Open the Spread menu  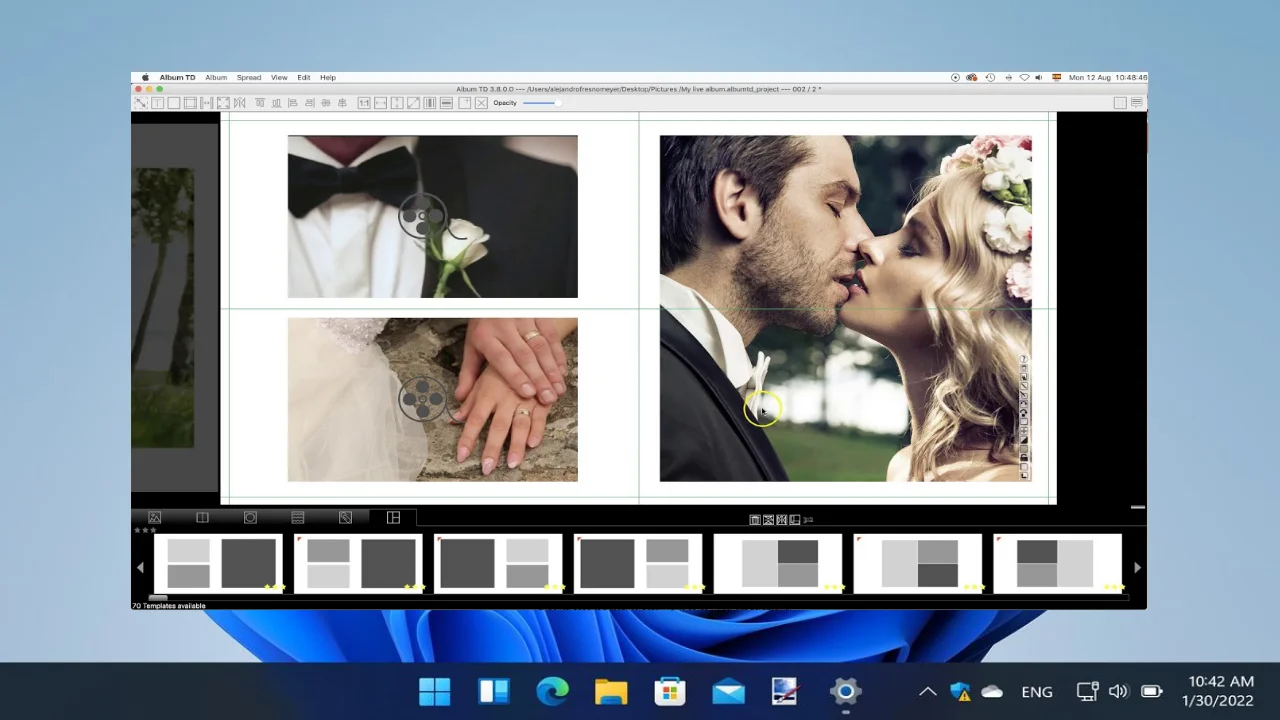249,77
